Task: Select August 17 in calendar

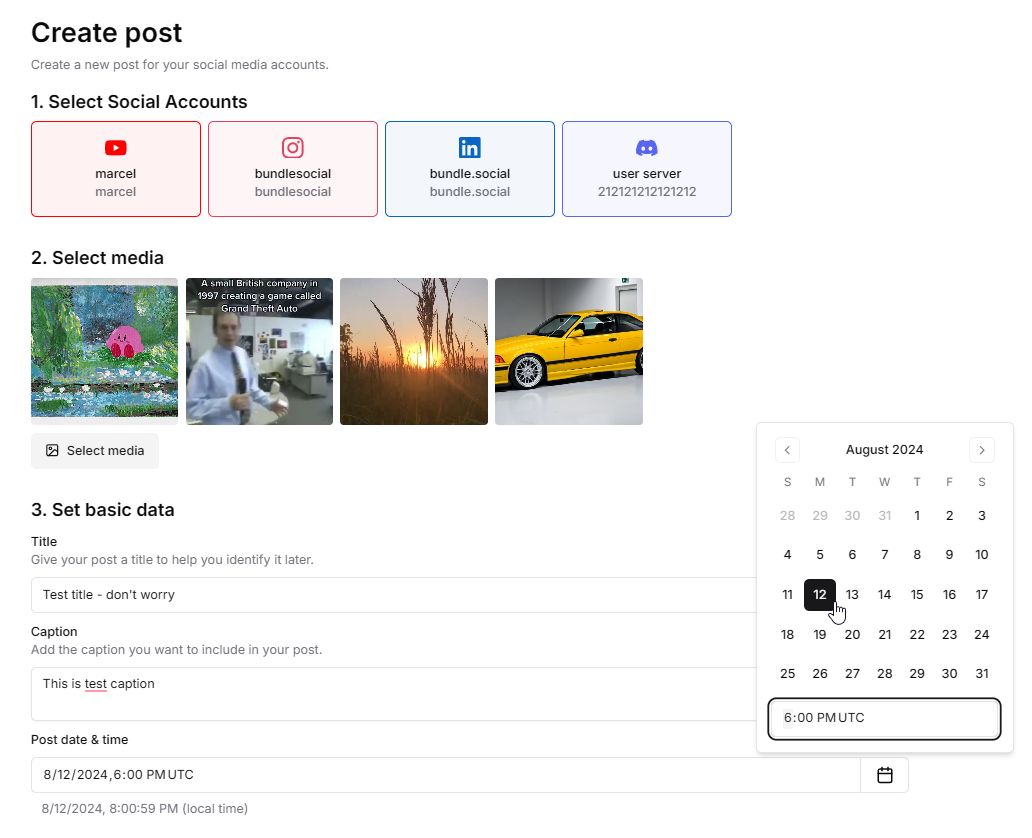Action: click(982, 595)
